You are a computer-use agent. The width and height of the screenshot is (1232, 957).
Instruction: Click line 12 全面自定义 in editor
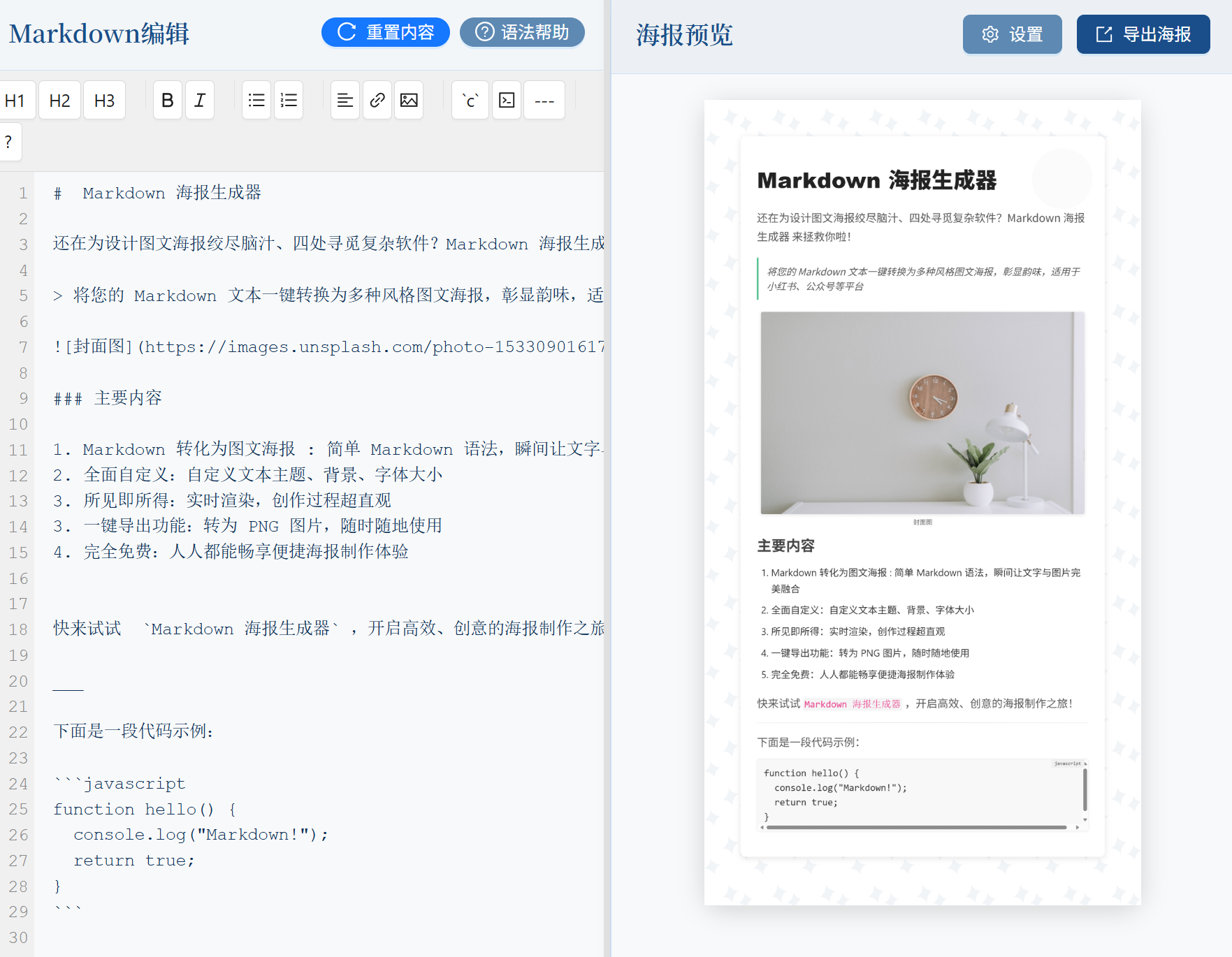[248, 475]
